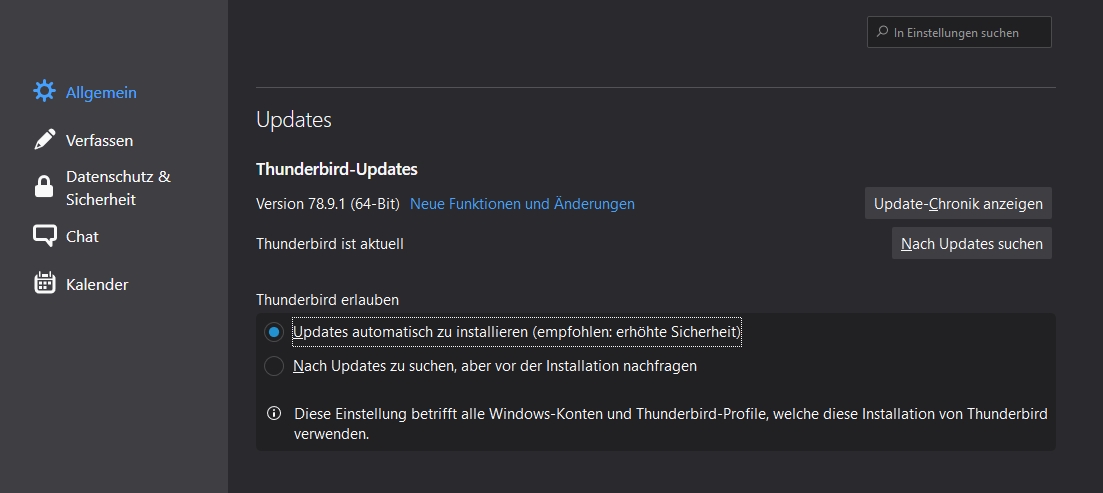Click the label 'Nach Updates zu suchen, aber nachfragen'
The image size is (1103, 493).
pyautogui.click(x=494, y=366)
